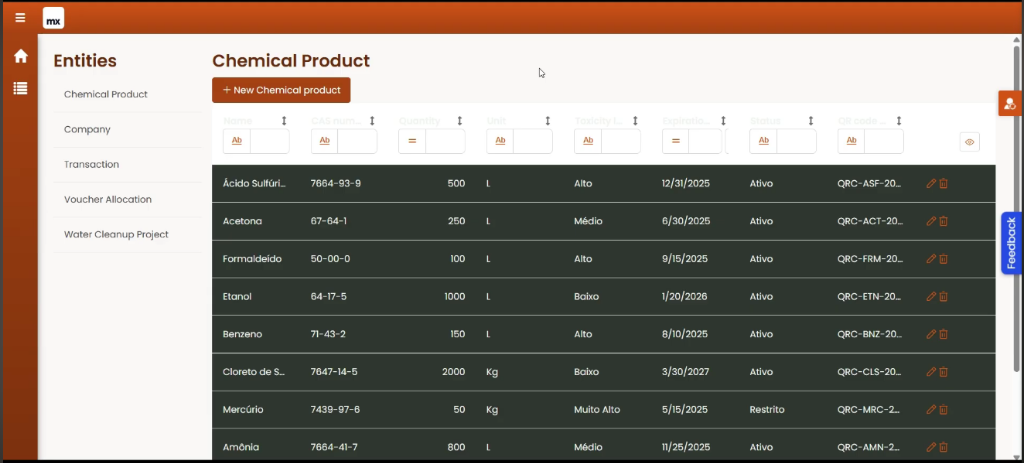
Task: Edit the Formaldeído row
Action: coord(931,259)
